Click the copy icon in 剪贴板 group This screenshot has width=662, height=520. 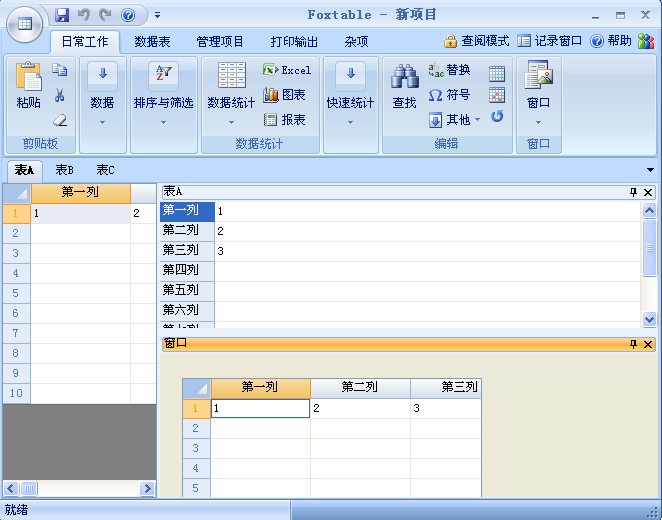[x=60, y=70]
